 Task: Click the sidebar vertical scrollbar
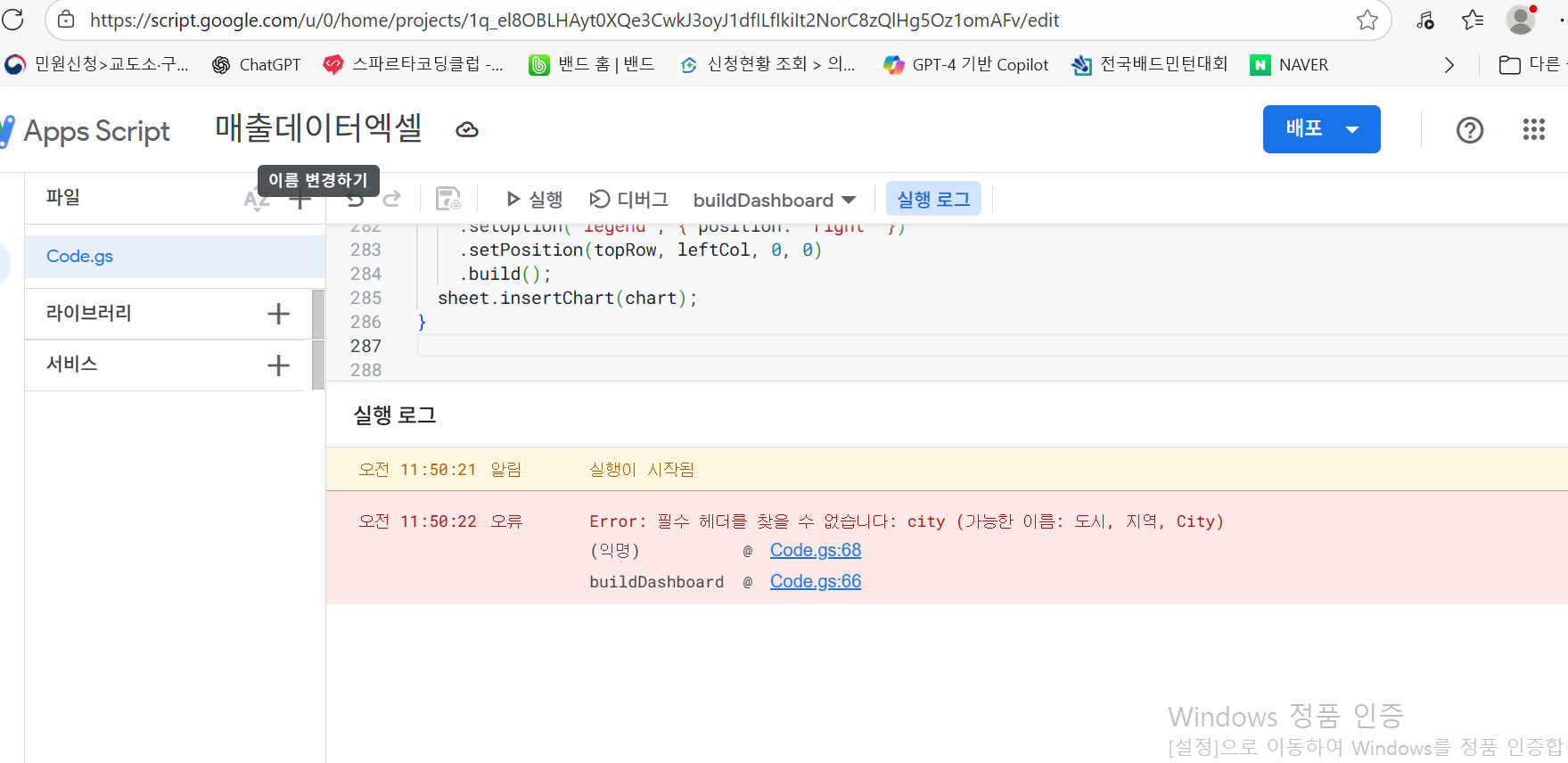point(318,339)
